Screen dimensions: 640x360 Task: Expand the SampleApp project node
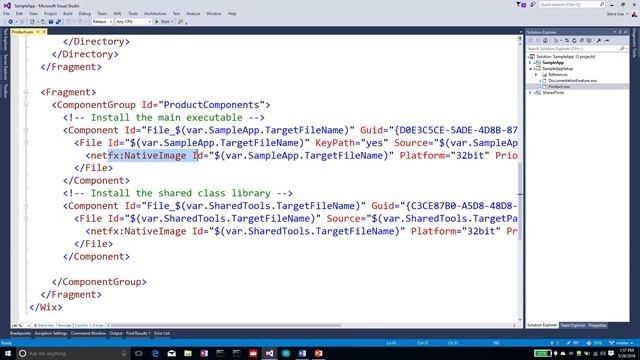point(530,63)
